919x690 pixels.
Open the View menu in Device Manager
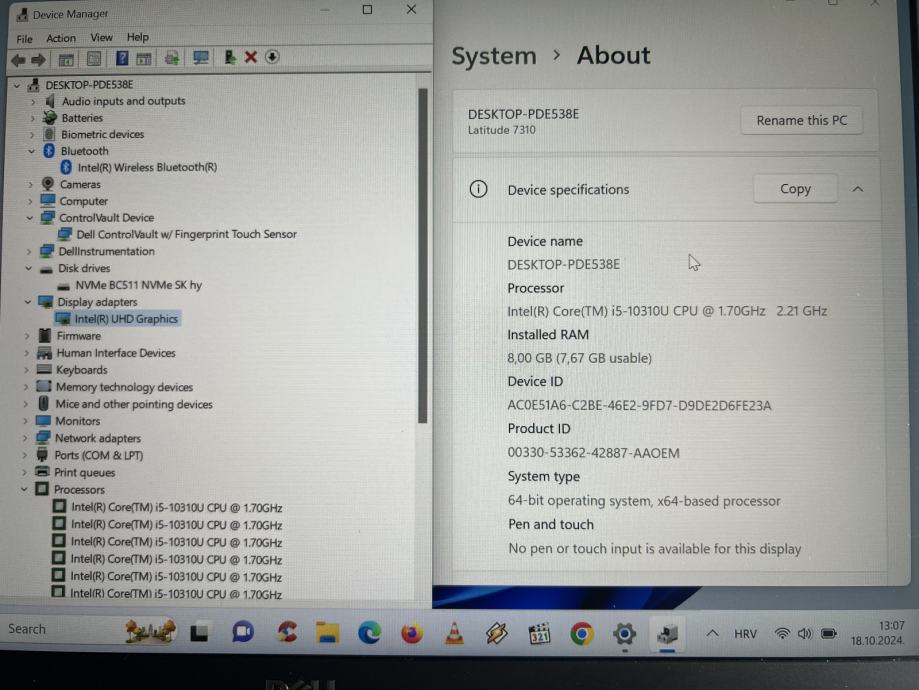(101, 38)
